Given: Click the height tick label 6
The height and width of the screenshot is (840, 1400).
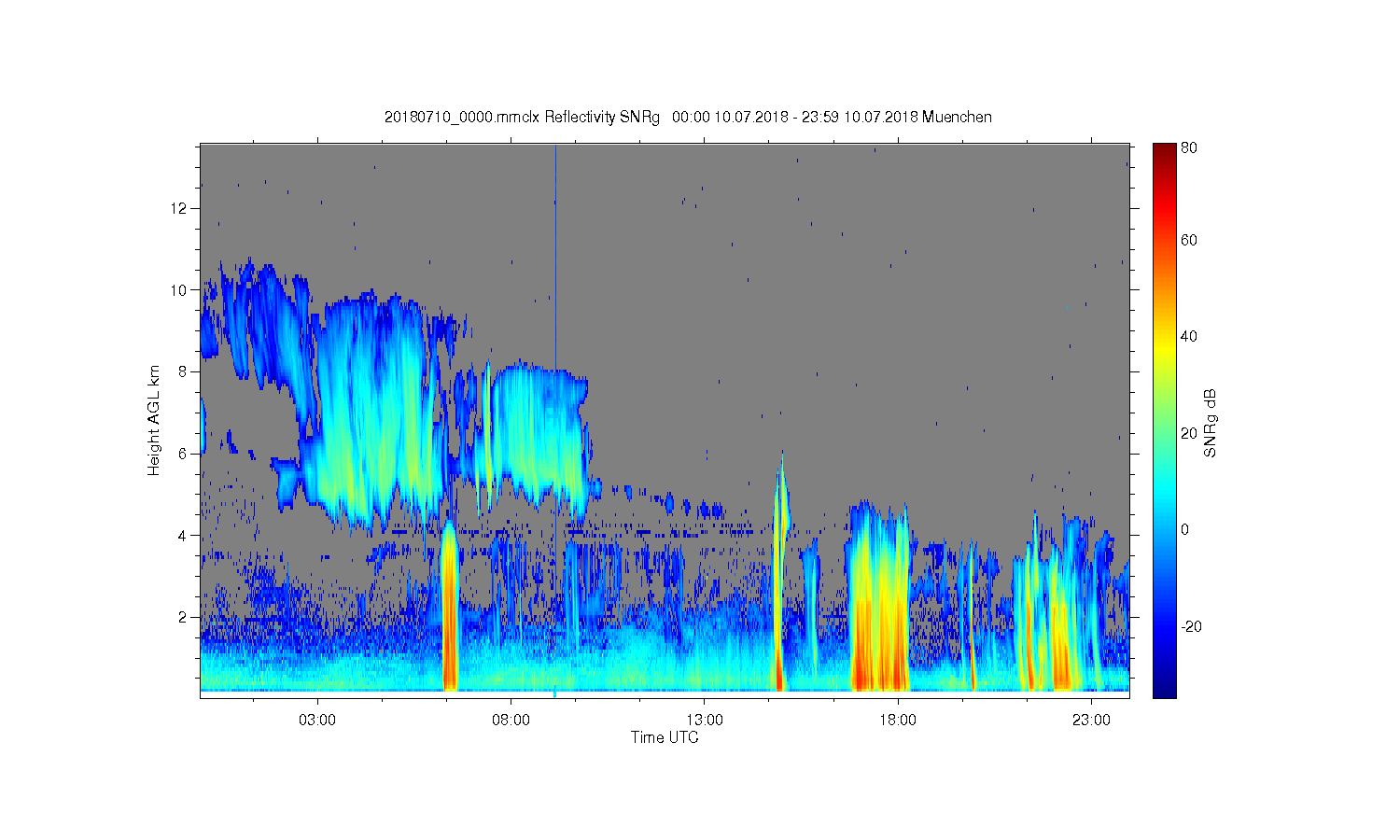Looking at the screenshot, I should 184,454.
